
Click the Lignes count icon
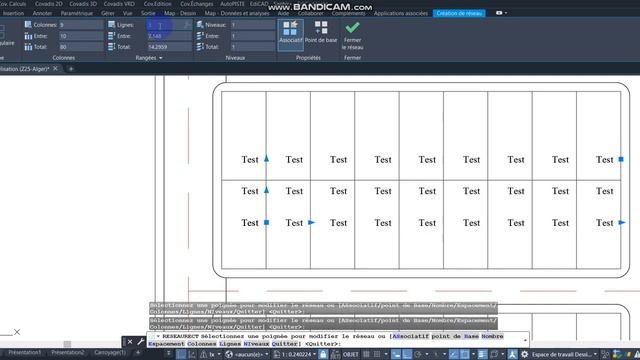111,24
